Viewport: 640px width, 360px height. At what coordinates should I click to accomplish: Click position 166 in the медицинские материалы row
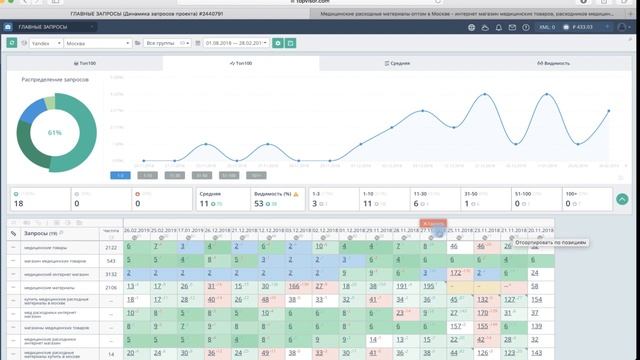(294, 286)
